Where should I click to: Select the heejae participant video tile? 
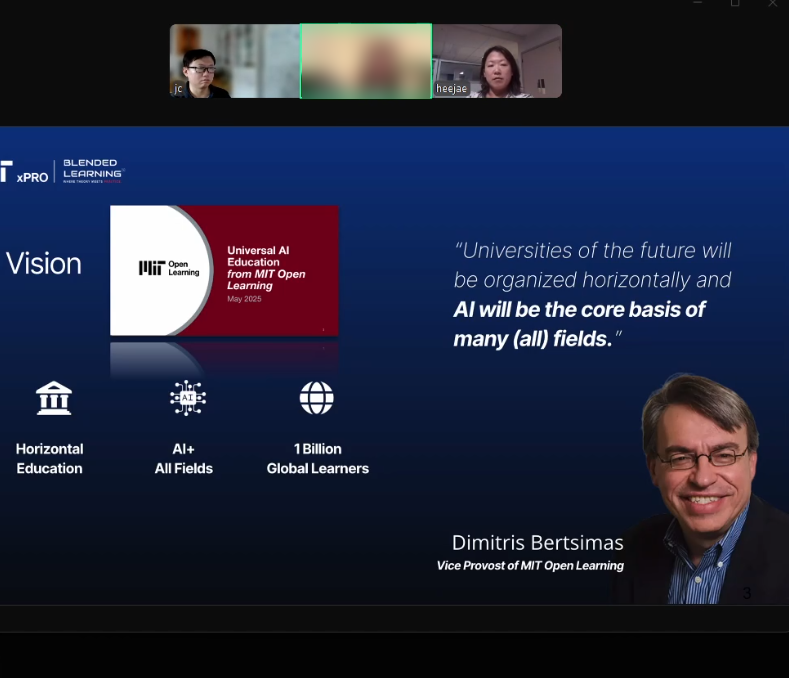click(x=497, y=61)
